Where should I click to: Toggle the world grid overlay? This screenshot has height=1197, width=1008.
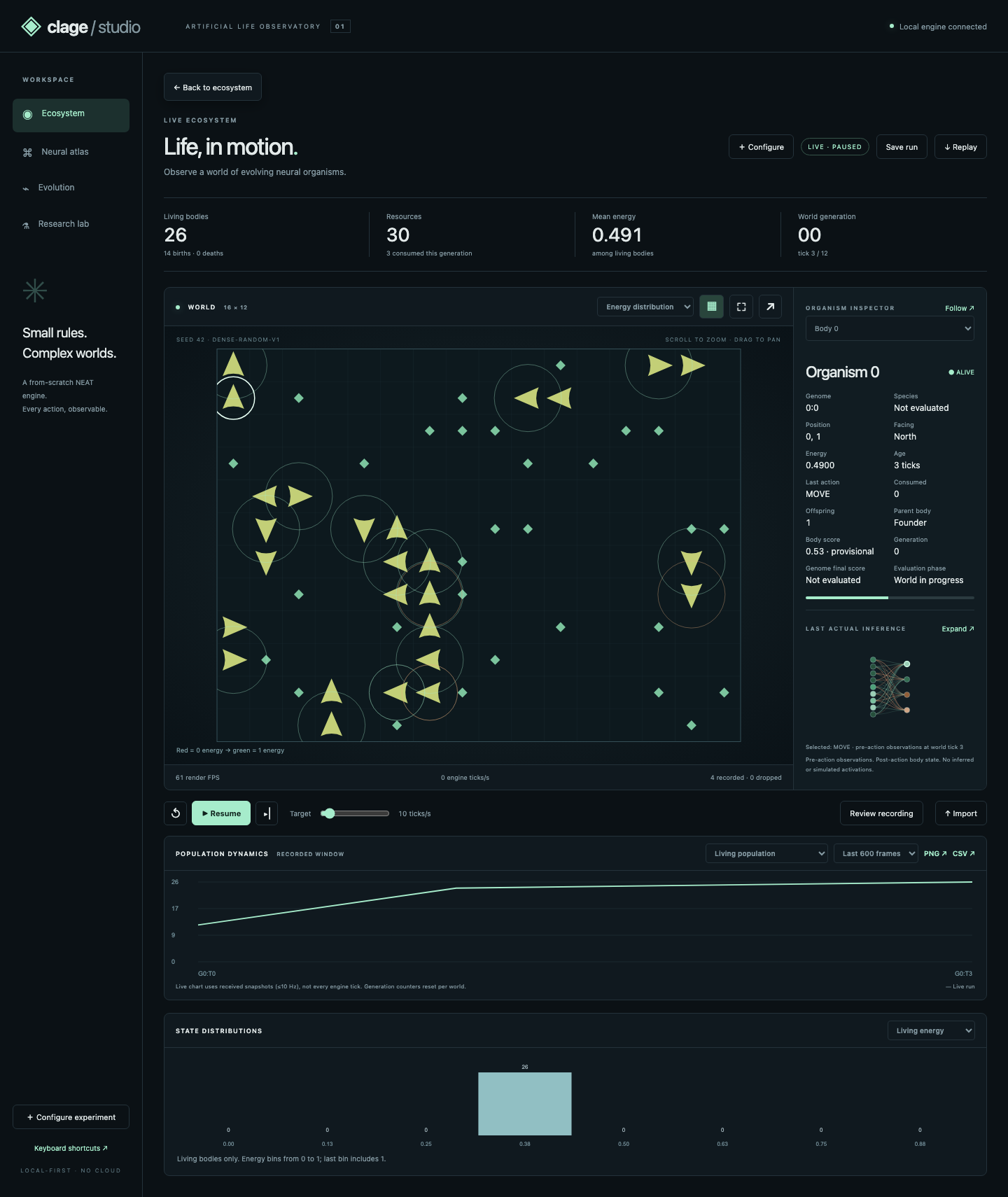click(711, 307)
